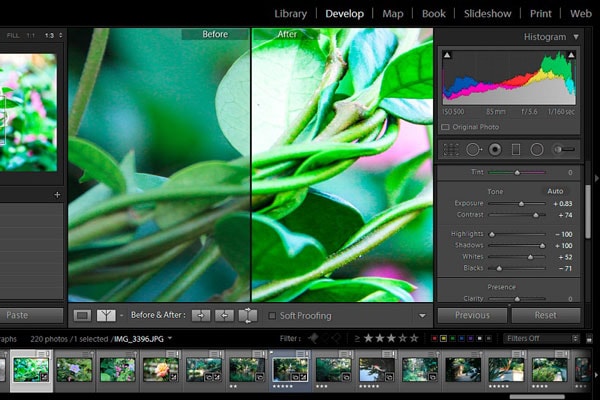Viewport: 600px width, 400px height.
Task: Enable the Soft Proofing checkbox
Action: tap(272, 316)
